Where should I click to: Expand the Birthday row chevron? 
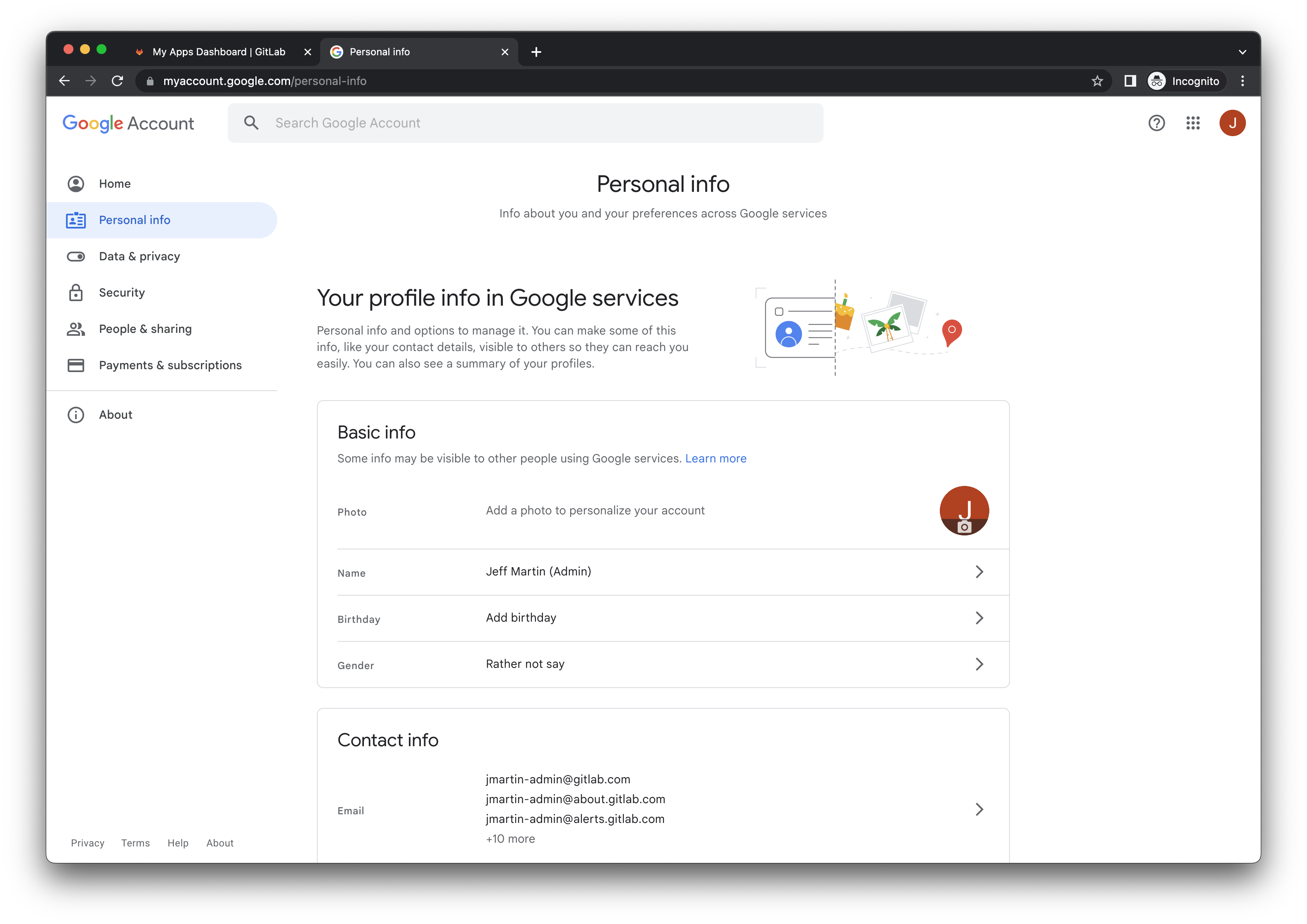979,618
